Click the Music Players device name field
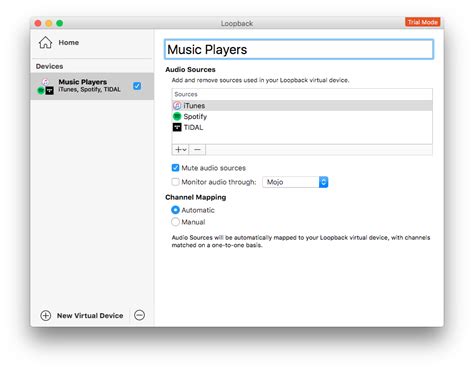This screenshot has height=370, width=474. [299, 49]
